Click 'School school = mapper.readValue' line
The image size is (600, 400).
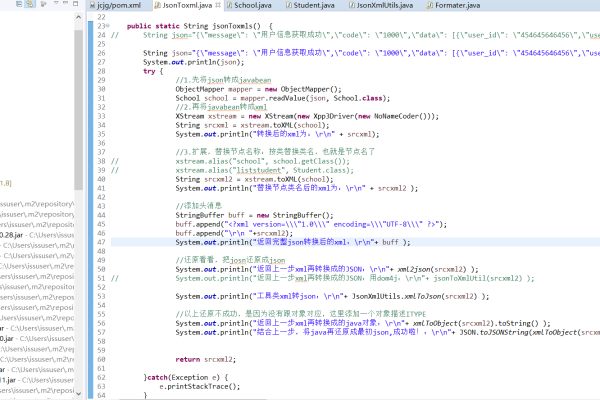coord(283,98)
